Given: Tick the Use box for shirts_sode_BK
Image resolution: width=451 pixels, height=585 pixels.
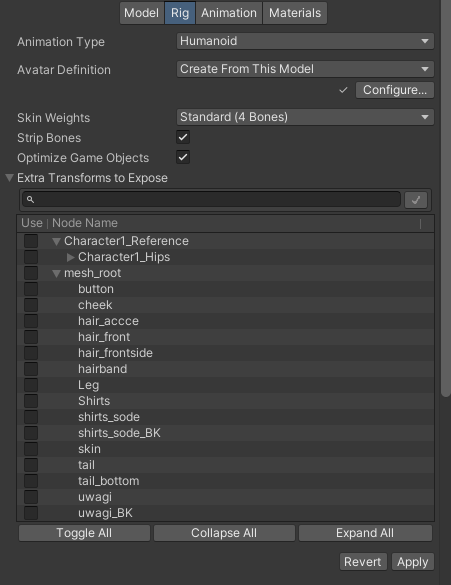Looking at the screenshot, I should pyautogui.click(x=31, y=433).
